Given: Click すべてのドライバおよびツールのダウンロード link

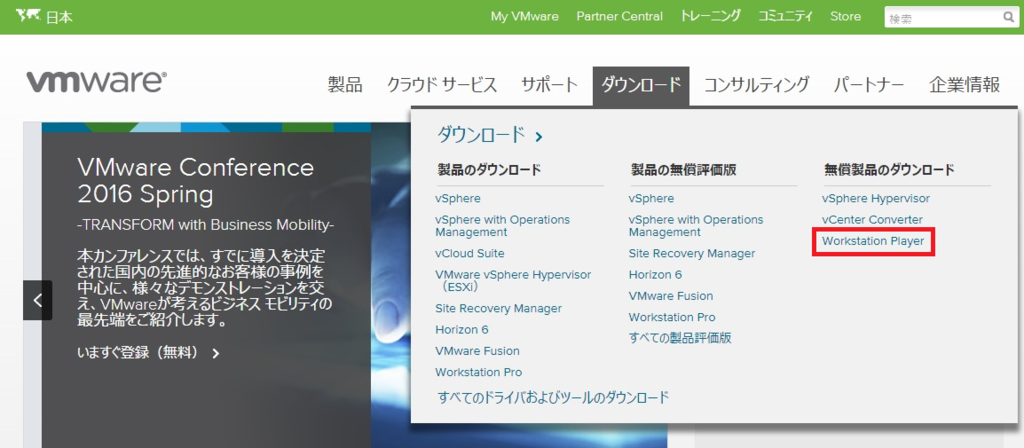Looking at the screenshot, I should pos(554,397).
